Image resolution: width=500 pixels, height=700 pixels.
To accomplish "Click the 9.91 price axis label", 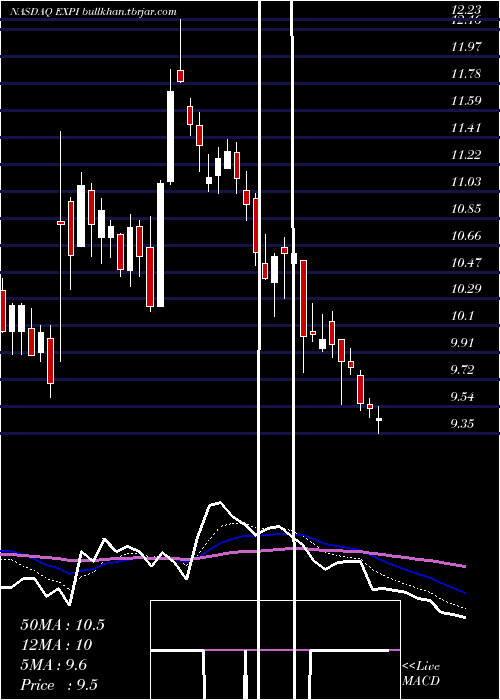I will pyautogui.click(x=462, y=343).
